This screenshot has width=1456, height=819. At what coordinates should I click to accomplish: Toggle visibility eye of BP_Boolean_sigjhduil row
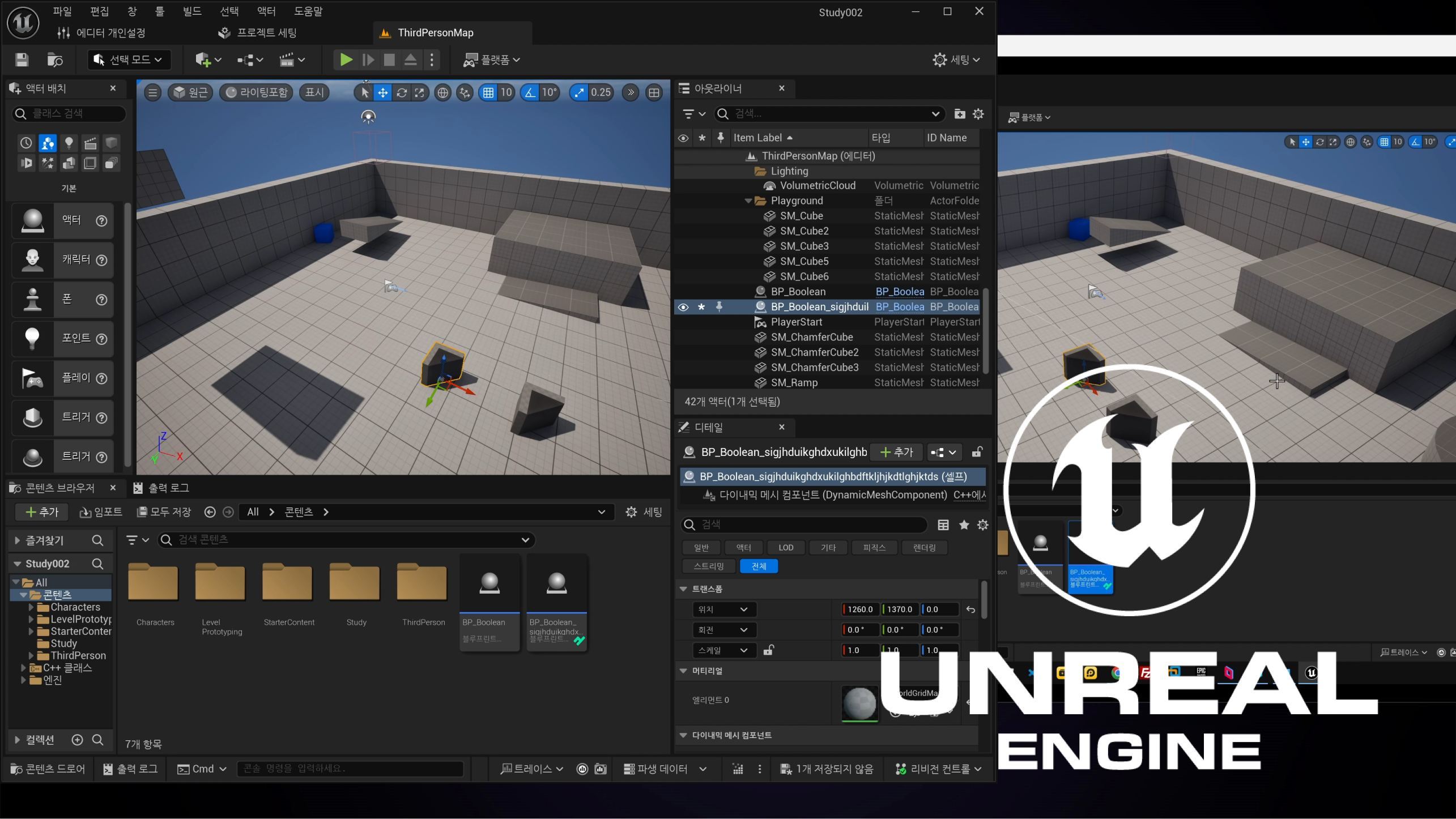(x=683, y=307)
